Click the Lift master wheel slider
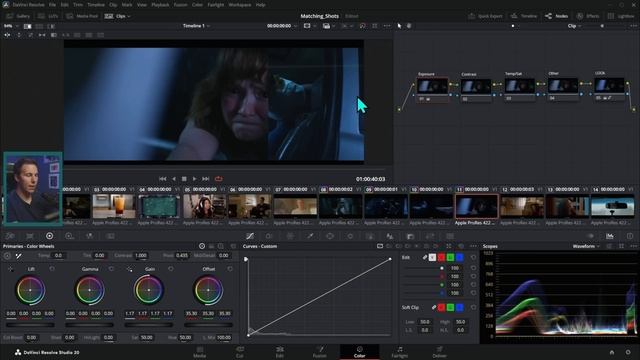This screenshot has height=360, width=640. (x=30, y=325)
